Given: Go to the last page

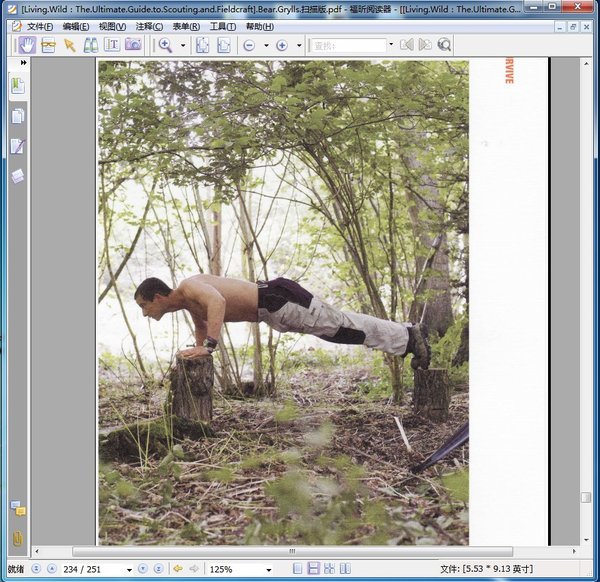Looking at the screenshot, I should pyautogui.click(x=158, y=569).
